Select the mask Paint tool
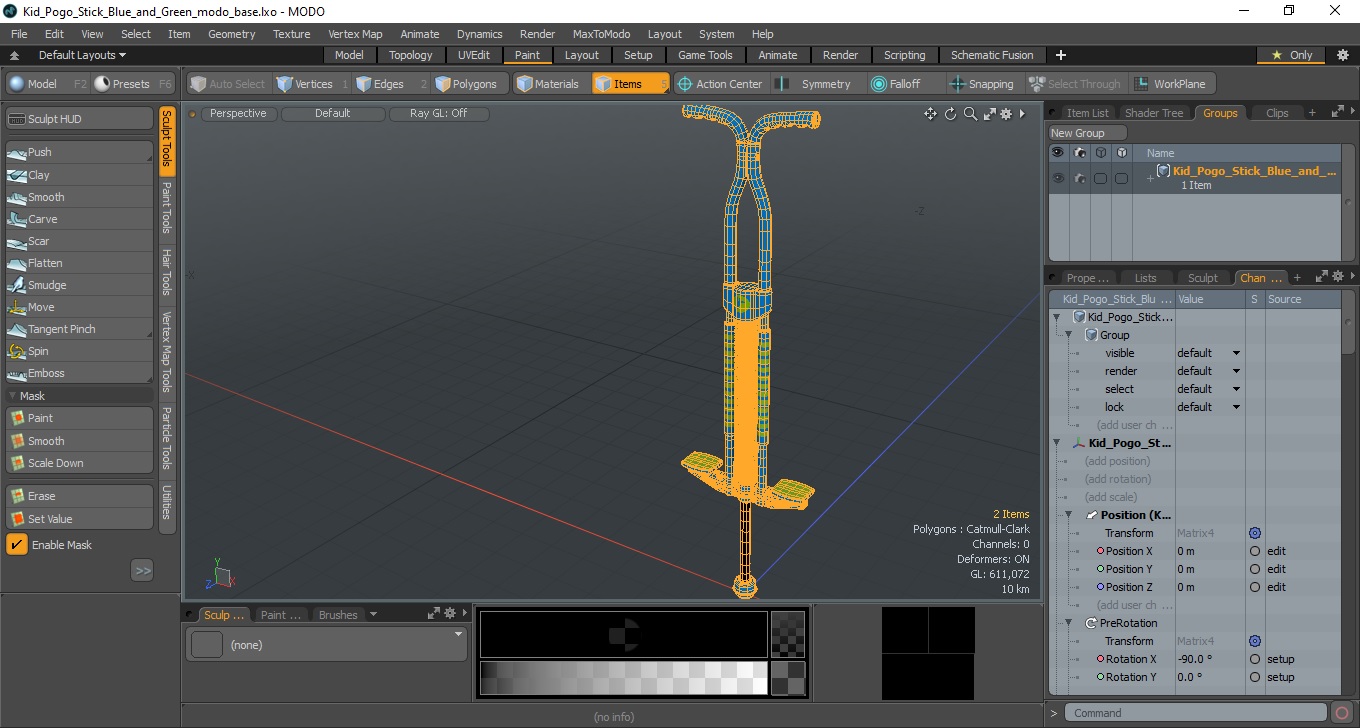 tap(80, 418)
